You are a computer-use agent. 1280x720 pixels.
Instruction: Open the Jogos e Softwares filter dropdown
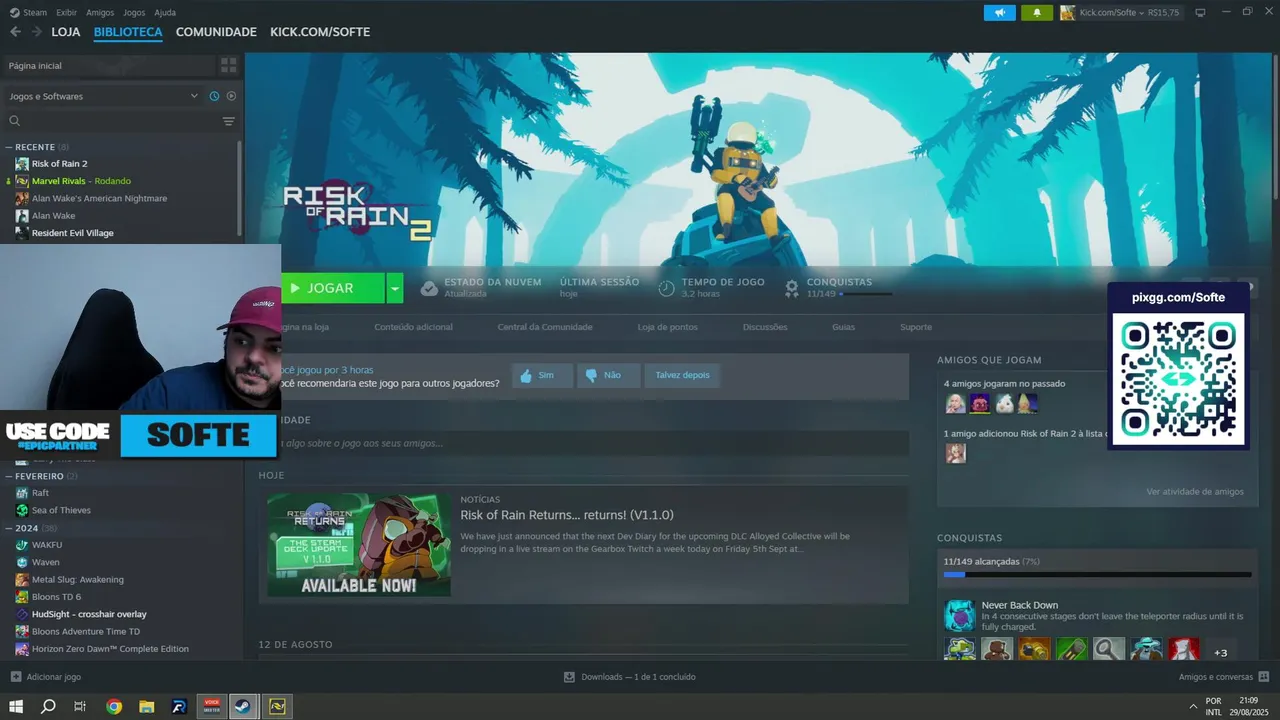click(103, 96)
